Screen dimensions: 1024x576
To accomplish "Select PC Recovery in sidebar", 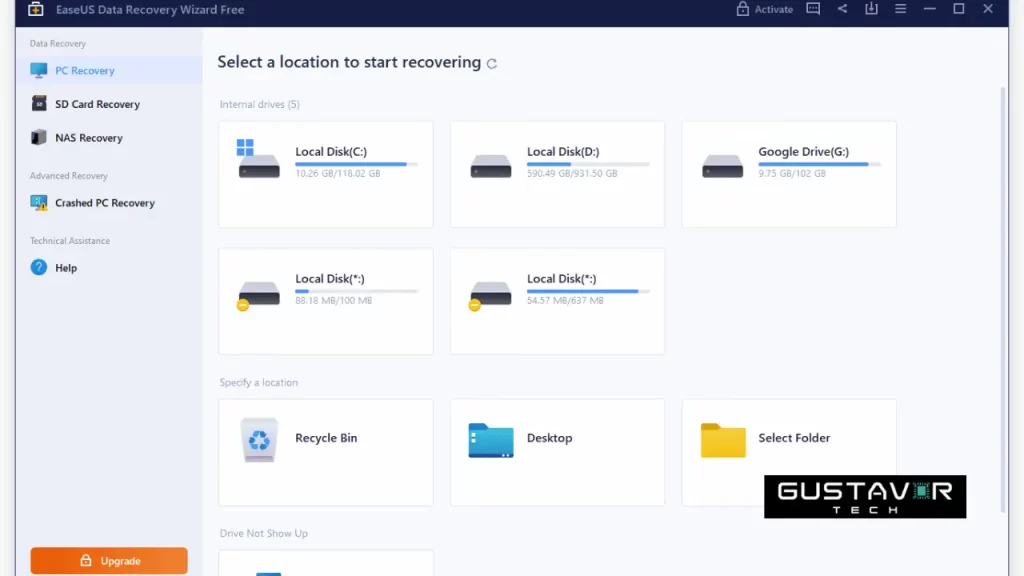I will tap(109, 71).
